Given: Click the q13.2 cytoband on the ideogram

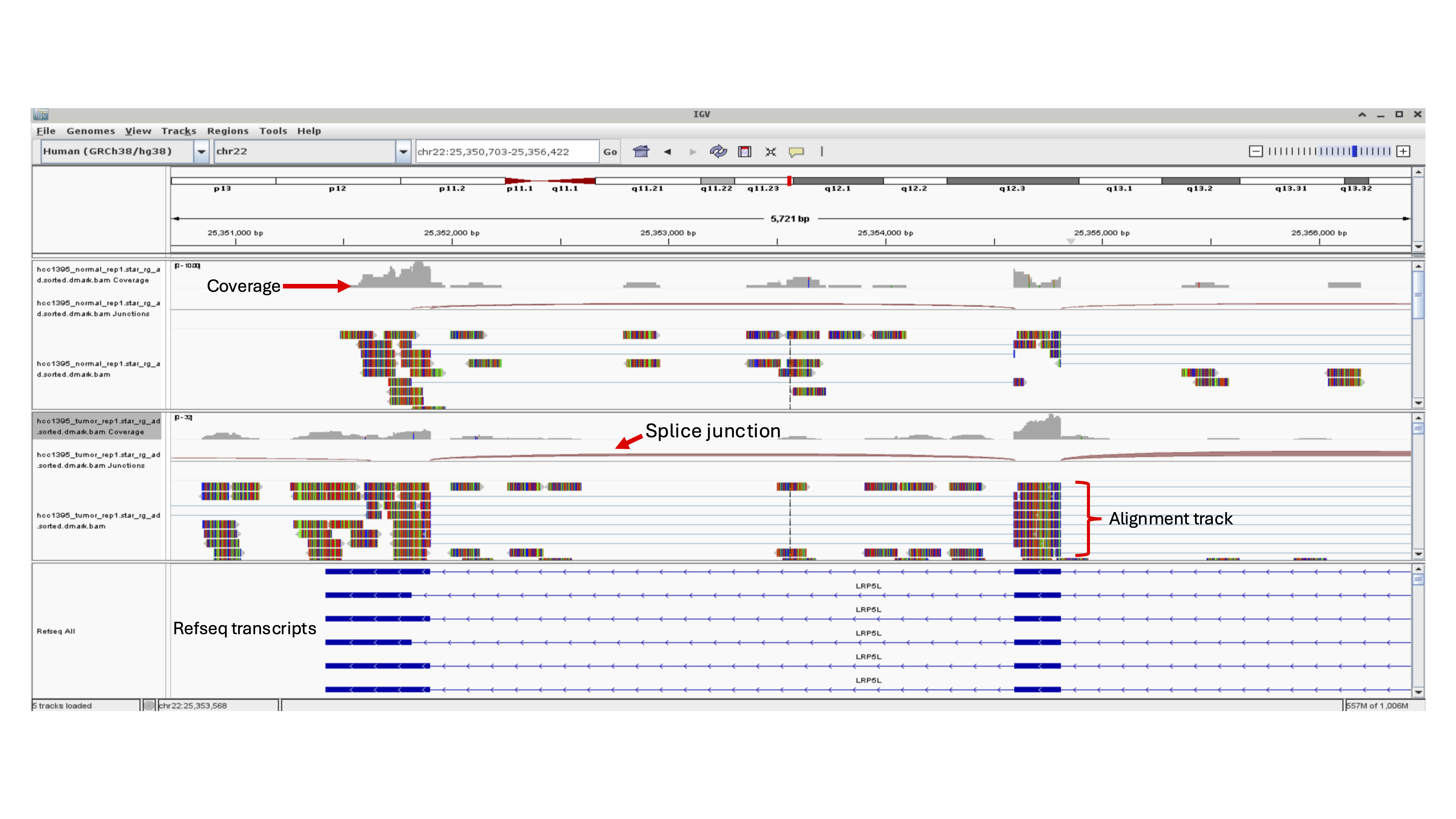Looking at the screenshot, I should pos(1200,181).
